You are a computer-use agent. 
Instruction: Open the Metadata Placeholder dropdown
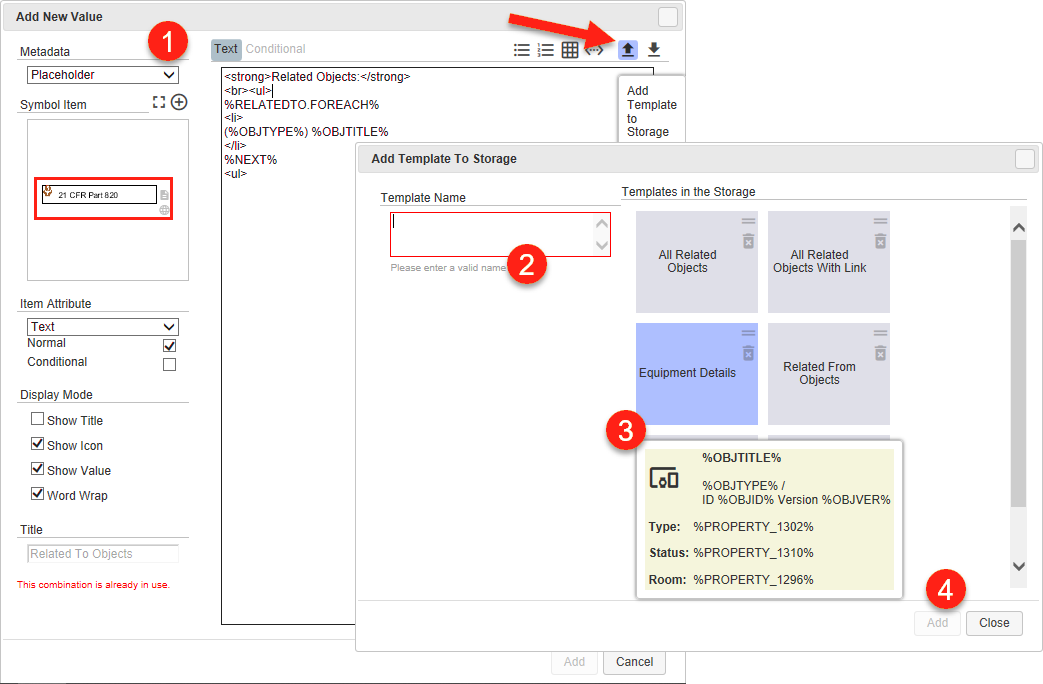102,75
